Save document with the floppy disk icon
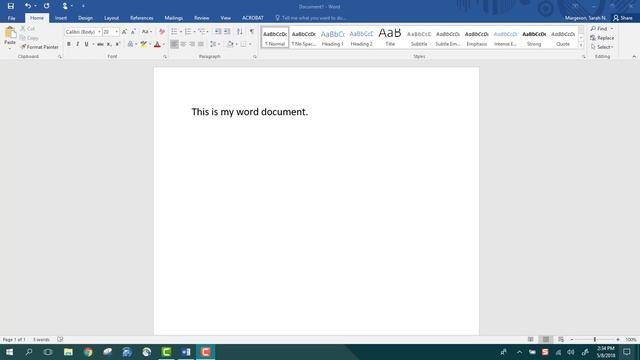 pyautogui.click(x=11, y=6)
